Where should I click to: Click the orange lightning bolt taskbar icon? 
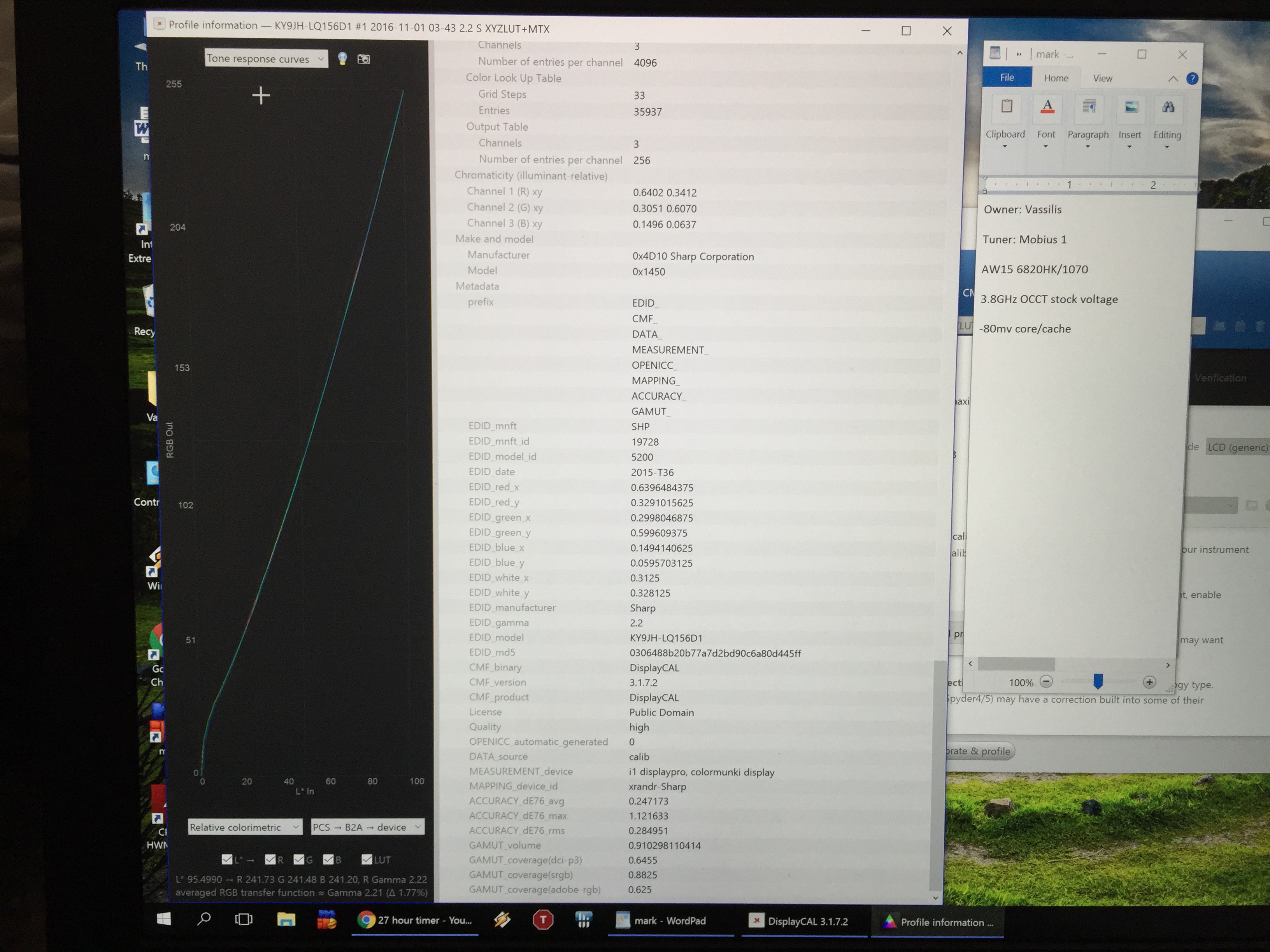point(502,920)
